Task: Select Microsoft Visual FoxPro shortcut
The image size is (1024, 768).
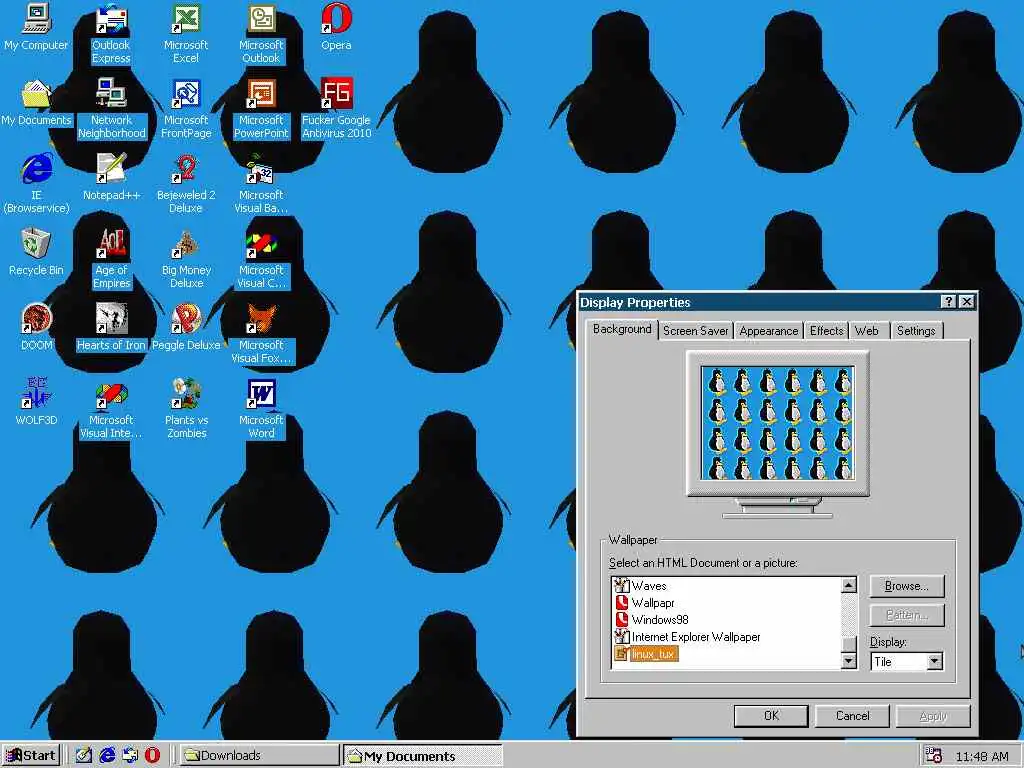Action: pos(261,334)
